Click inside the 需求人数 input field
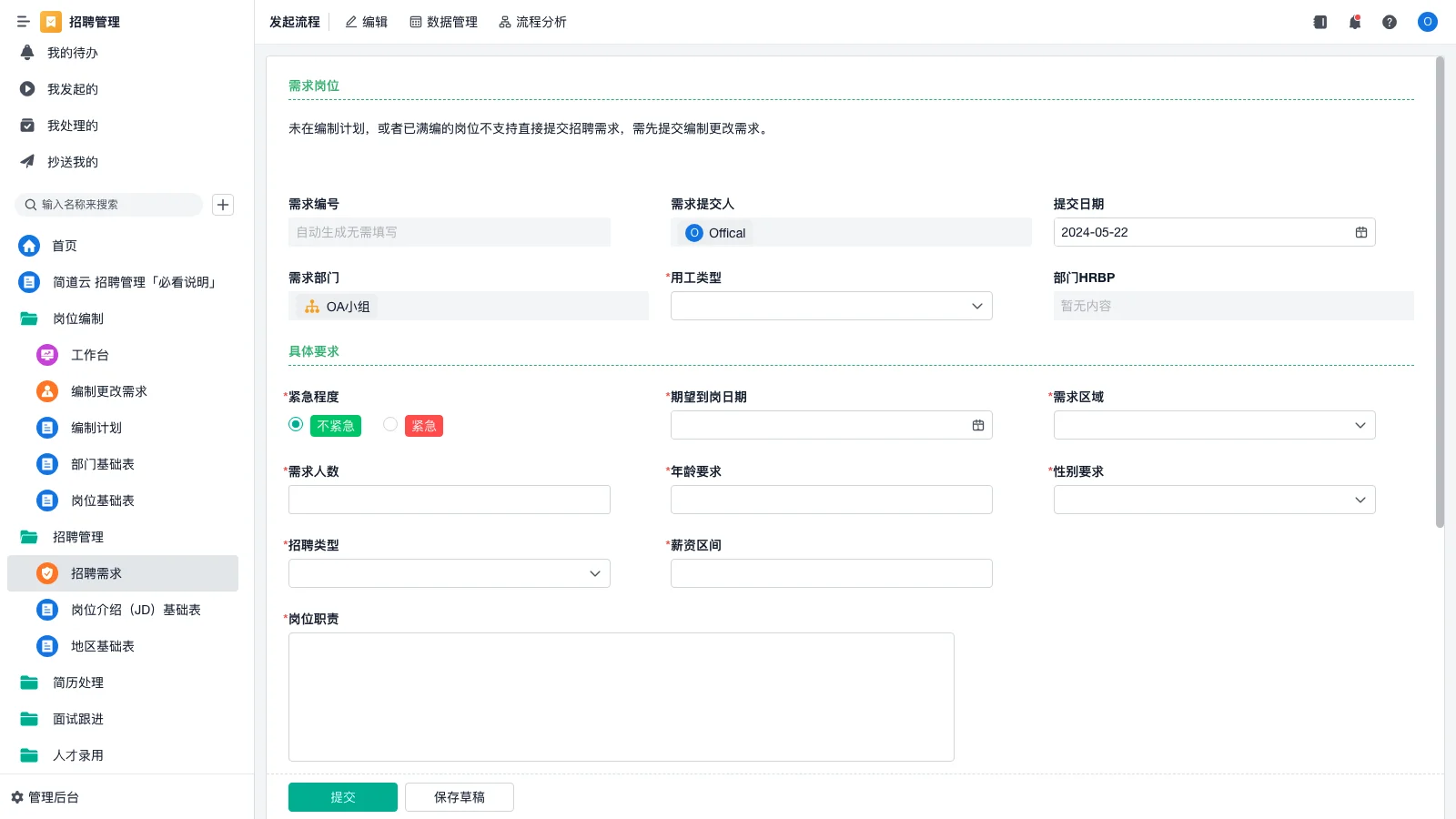The height and width of the screenshot is (819, 1456). pyautogui.click(x=449, y=499)
